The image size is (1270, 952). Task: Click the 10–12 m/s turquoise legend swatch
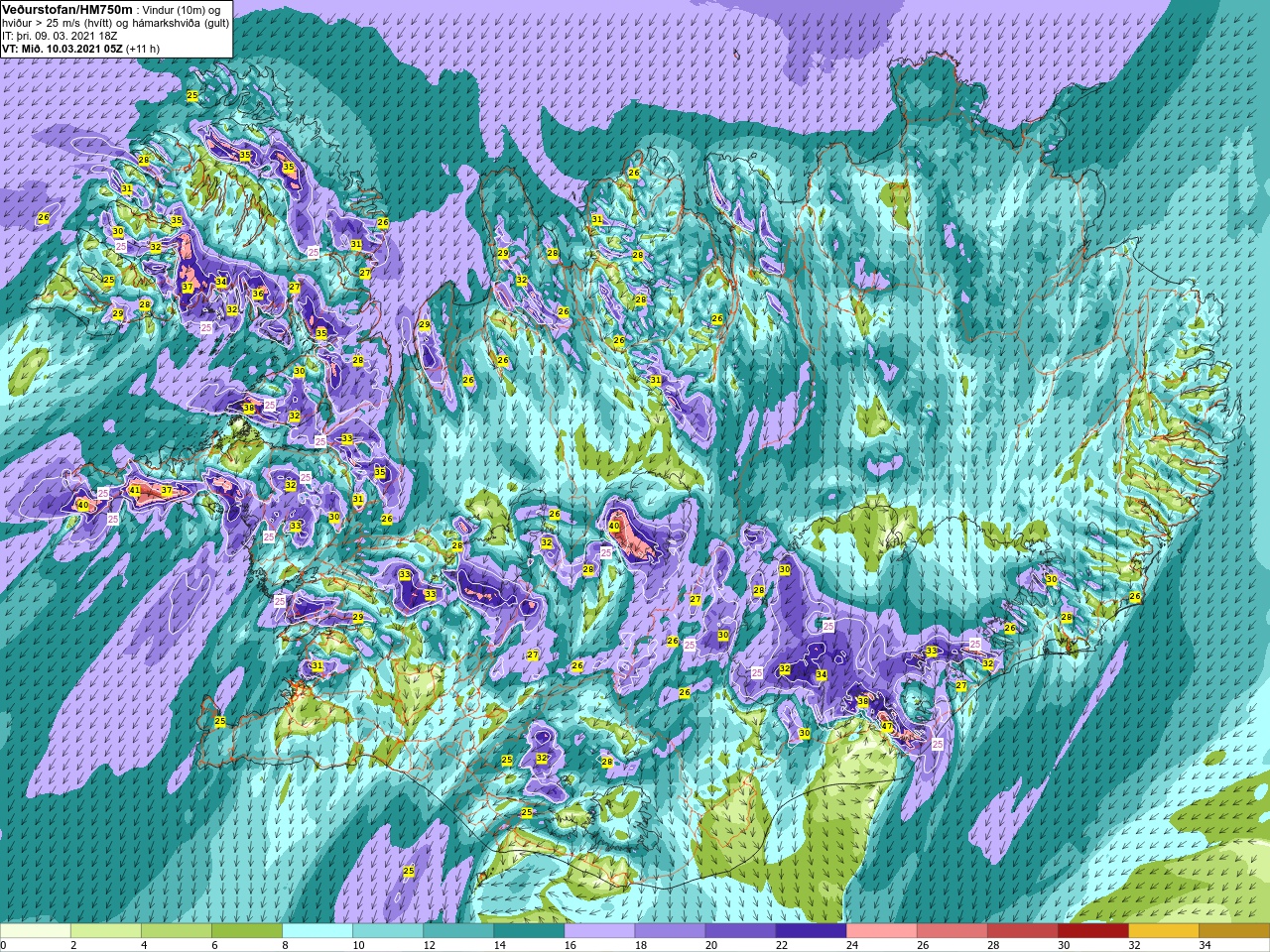click(388, 931)
